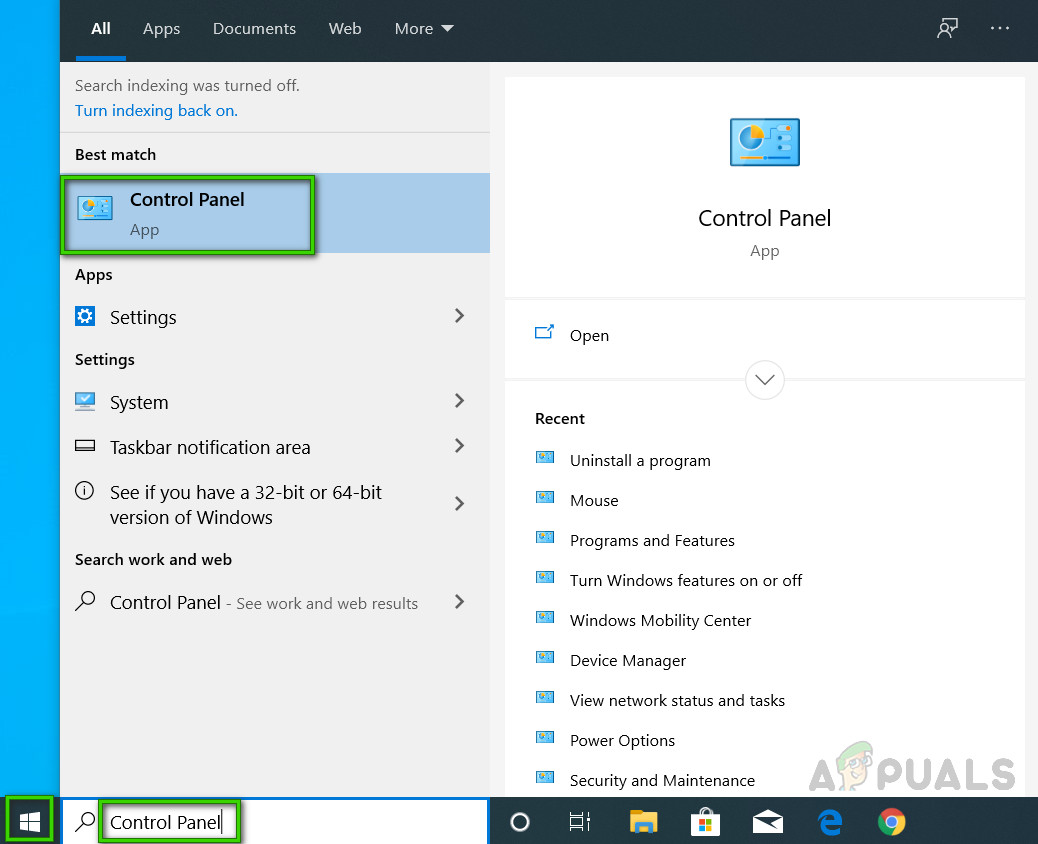Image resolution: width=1038 pixels, height=844 pixels.
Task: Select See if you have 32-bit result
Action: [275, 504]
